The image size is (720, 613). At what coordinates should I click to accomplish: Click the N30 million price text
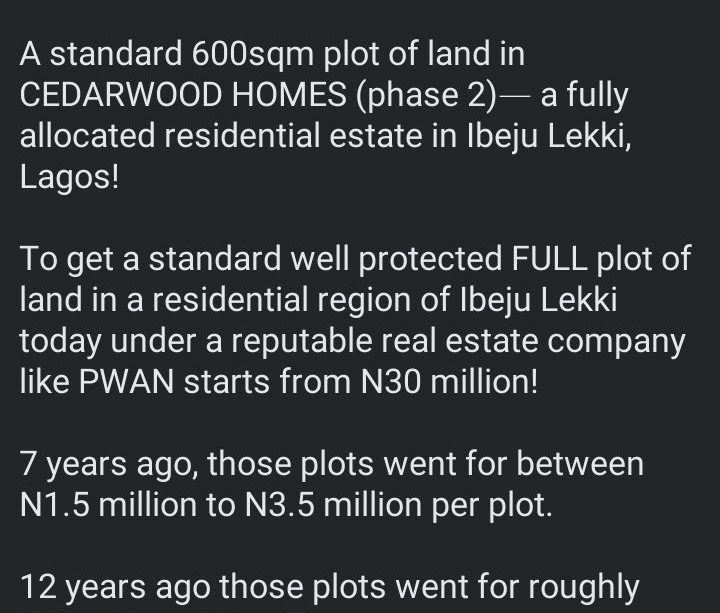click(x=449, y=382)
